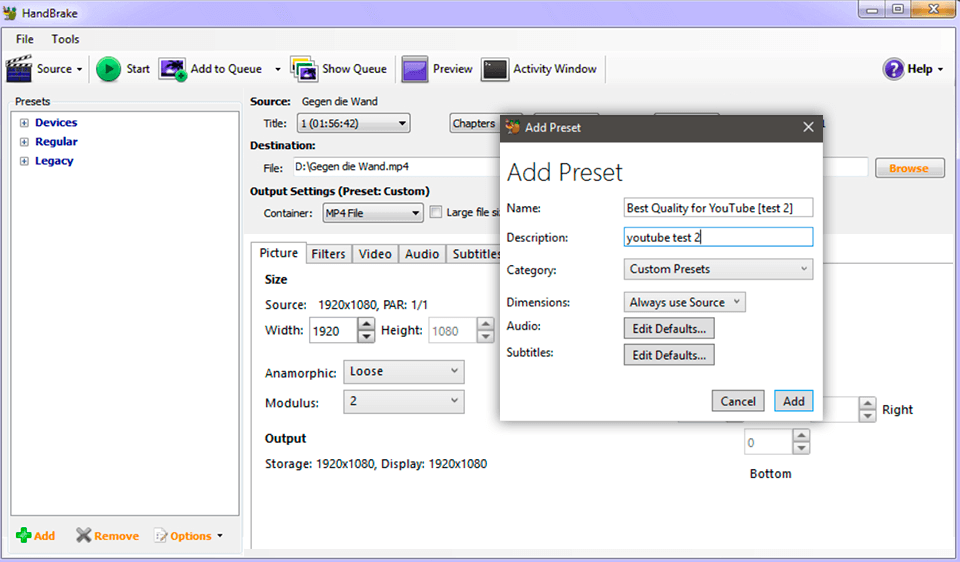Open the Show Queue icon
The image size is (960, 562).
pos(304,69)
